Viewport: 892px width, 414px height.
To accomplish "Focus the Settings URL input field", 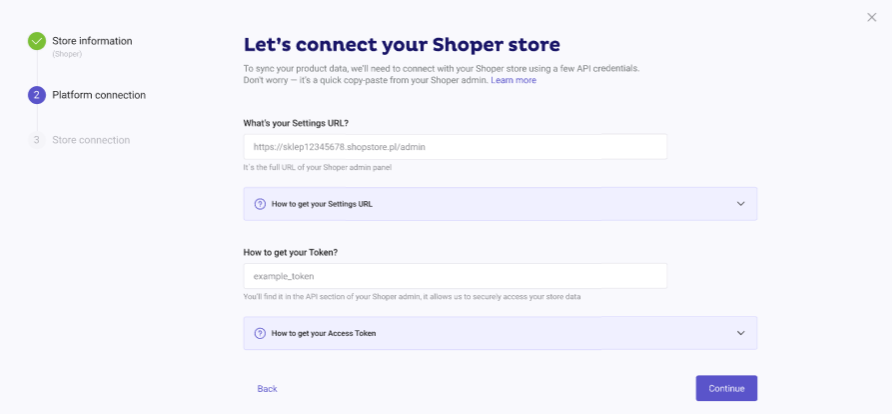I will (x=455, y=147).
